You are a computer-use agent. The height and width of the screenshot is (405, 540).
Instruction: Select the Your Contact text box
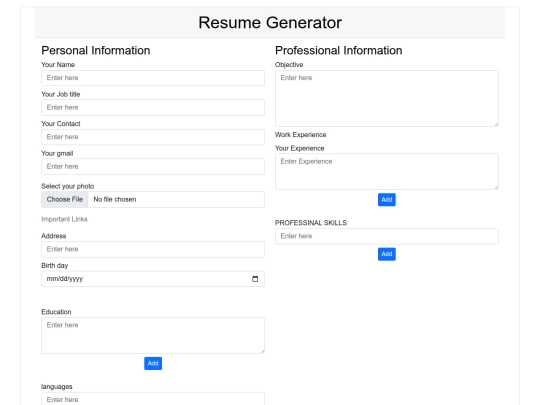(x=153, y=137)
